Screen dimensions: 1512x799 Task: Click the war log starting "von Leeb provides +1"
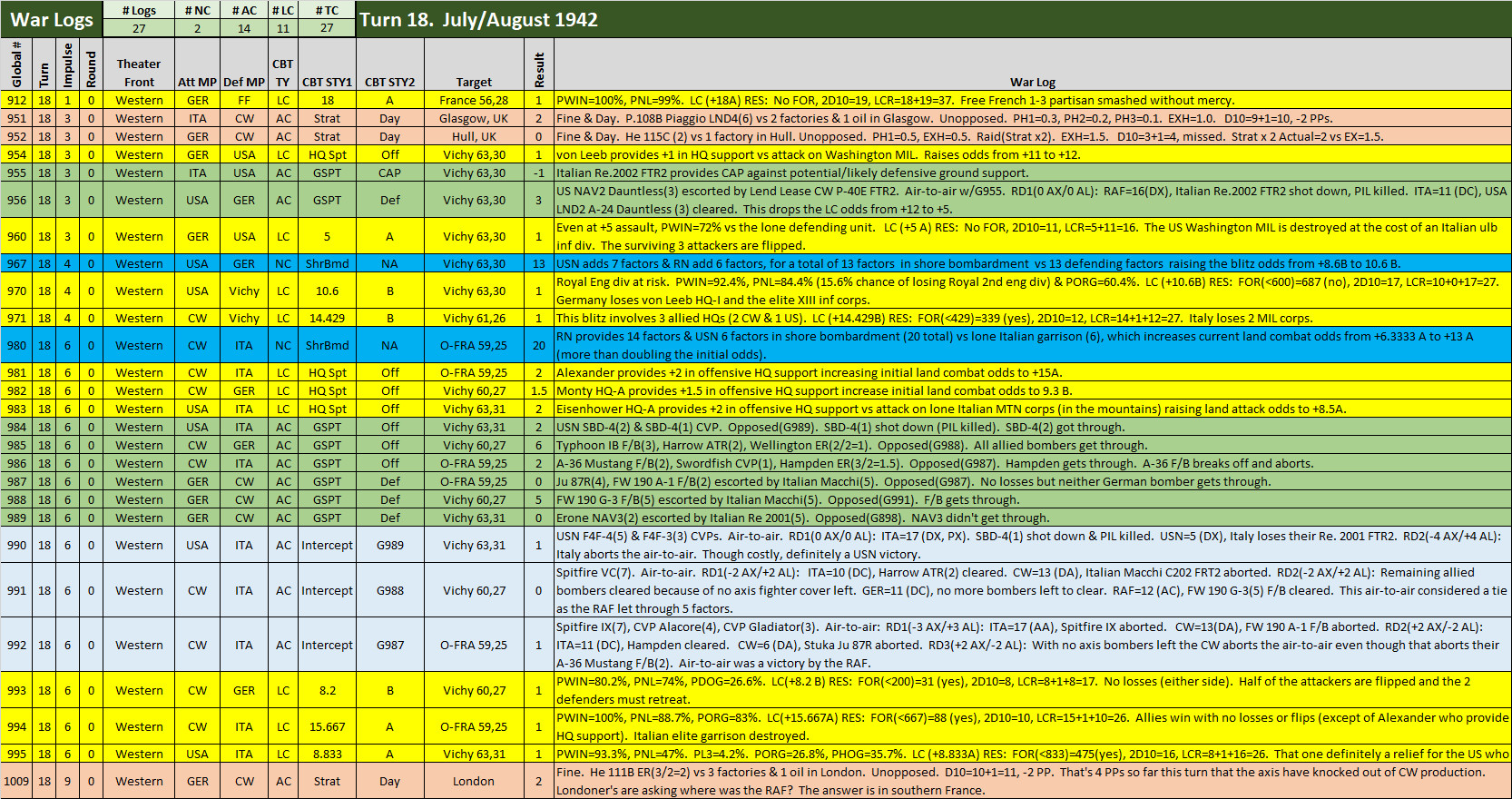[1033, 154]
